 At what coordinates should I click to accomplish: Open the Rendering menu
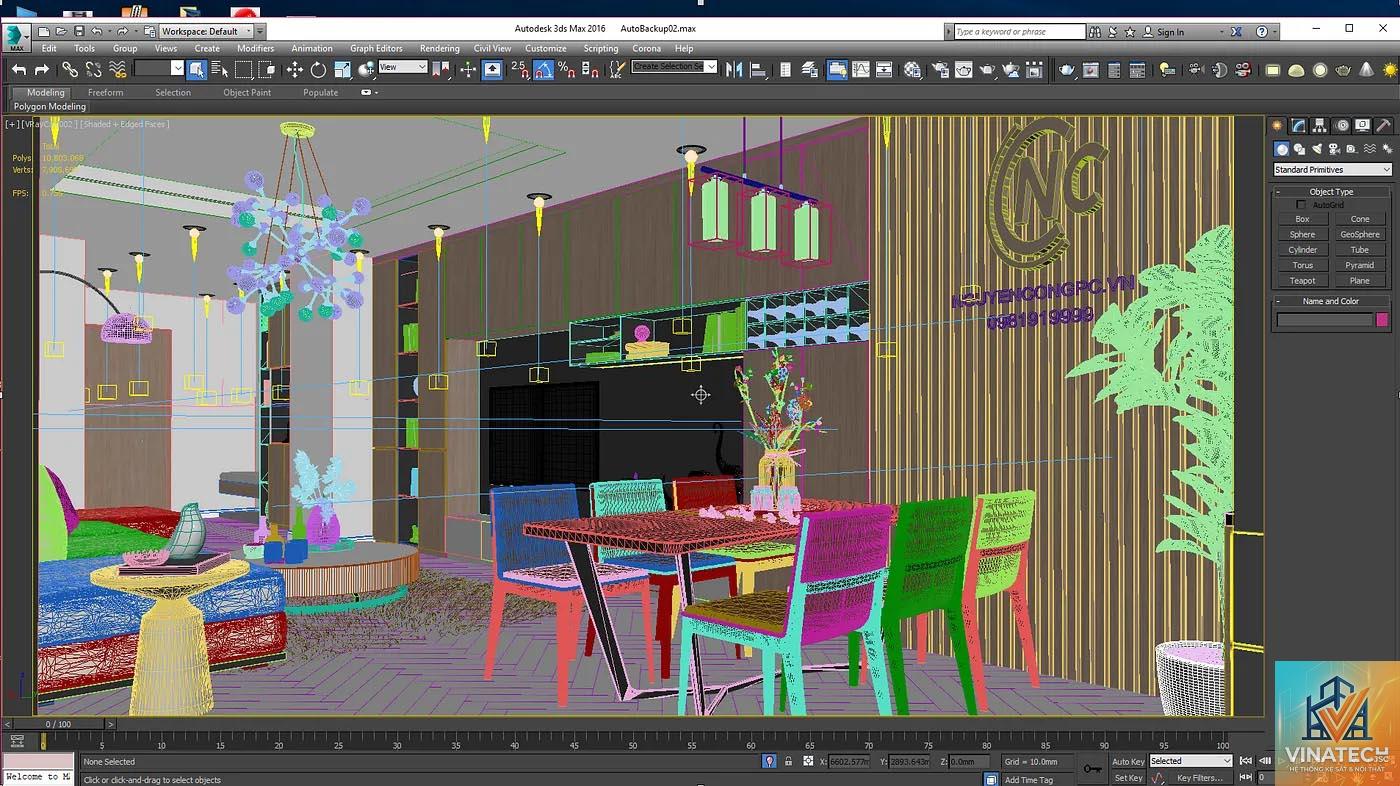coord(439,48)
